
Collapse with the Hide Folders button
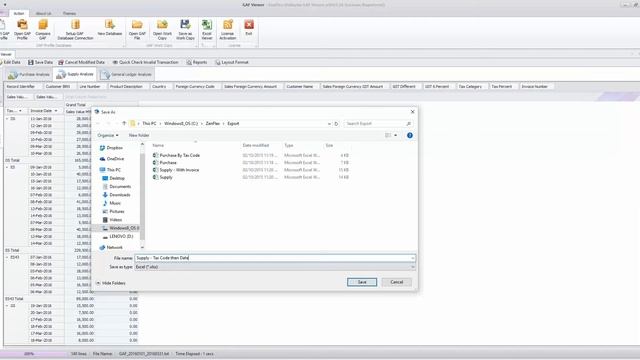tap(111, 283)
